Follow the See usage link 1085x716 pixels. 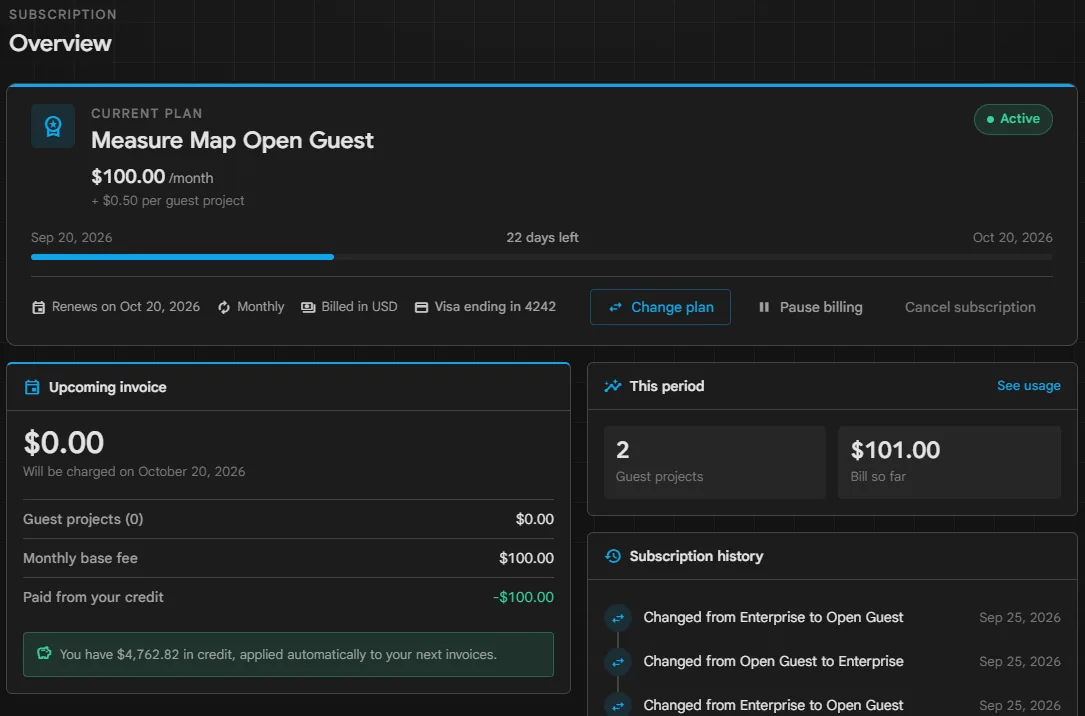click(1028, 386)
